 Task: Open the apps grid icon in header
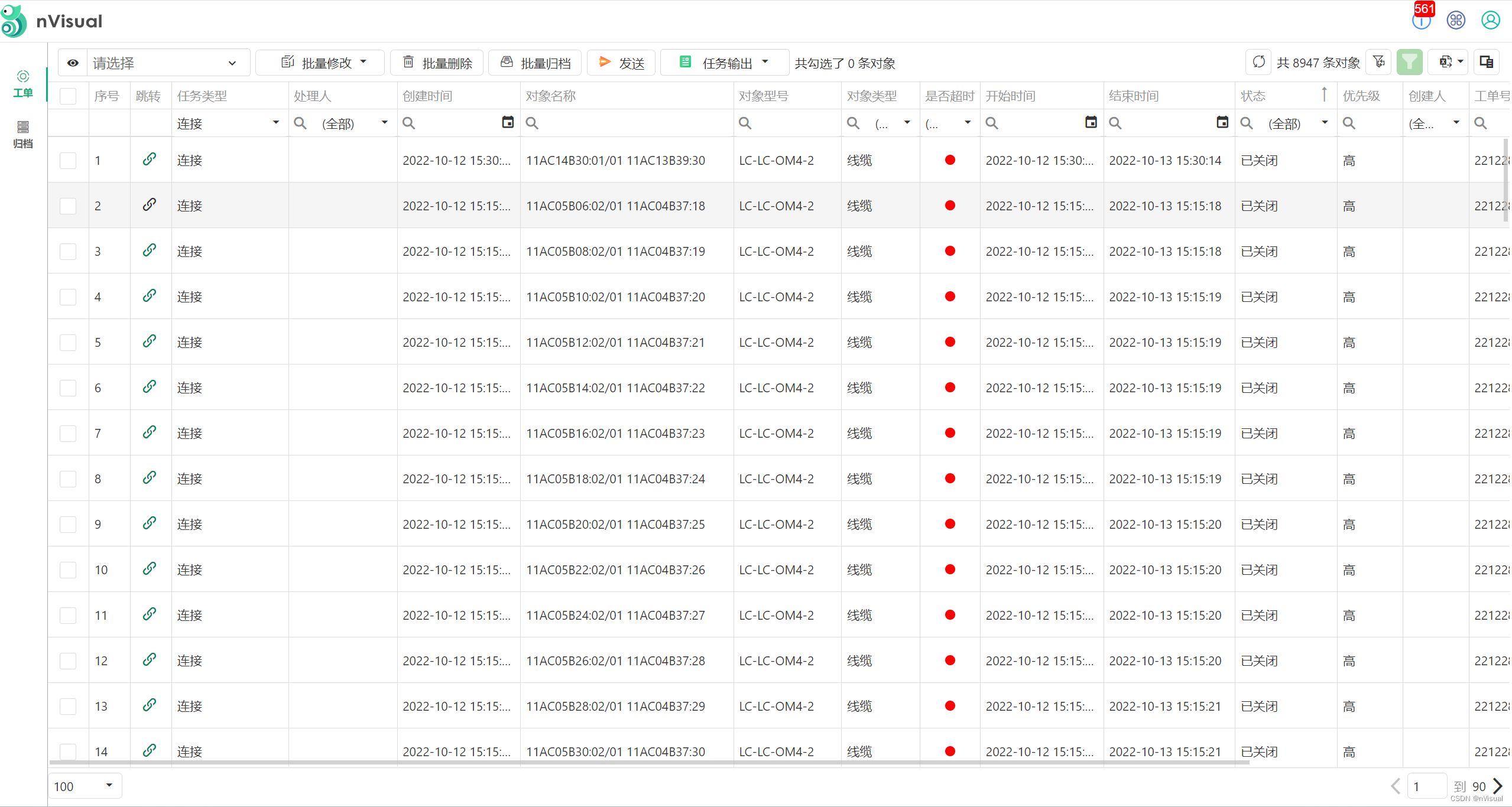tap(1456, 20)
